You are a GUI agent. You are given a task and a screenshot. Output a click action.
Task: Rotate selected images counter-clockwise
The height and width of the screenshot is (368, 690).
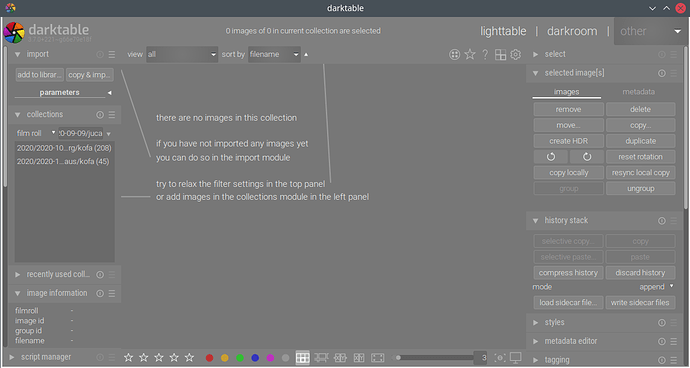click(551, 157)
